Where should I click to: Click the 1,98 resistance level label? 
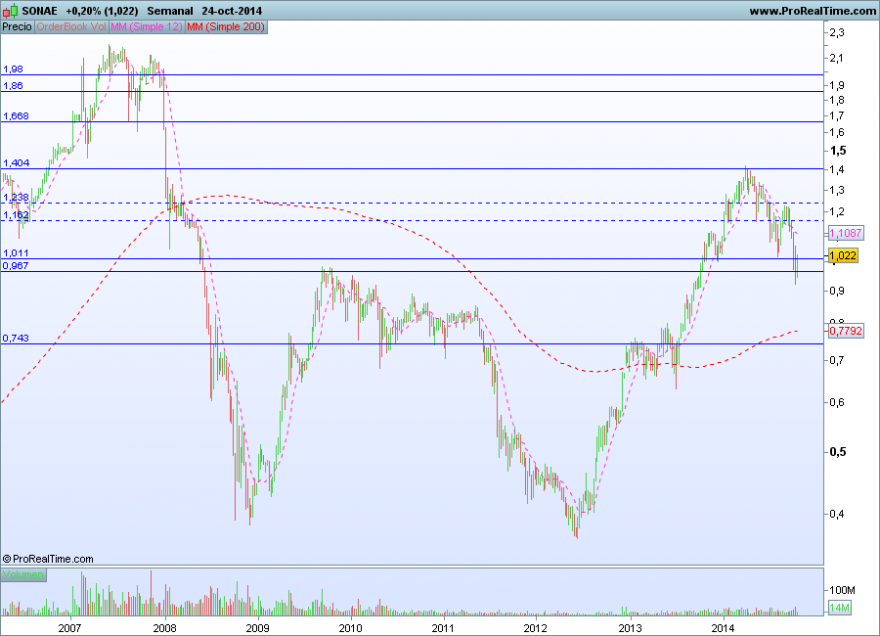(13, 69)
